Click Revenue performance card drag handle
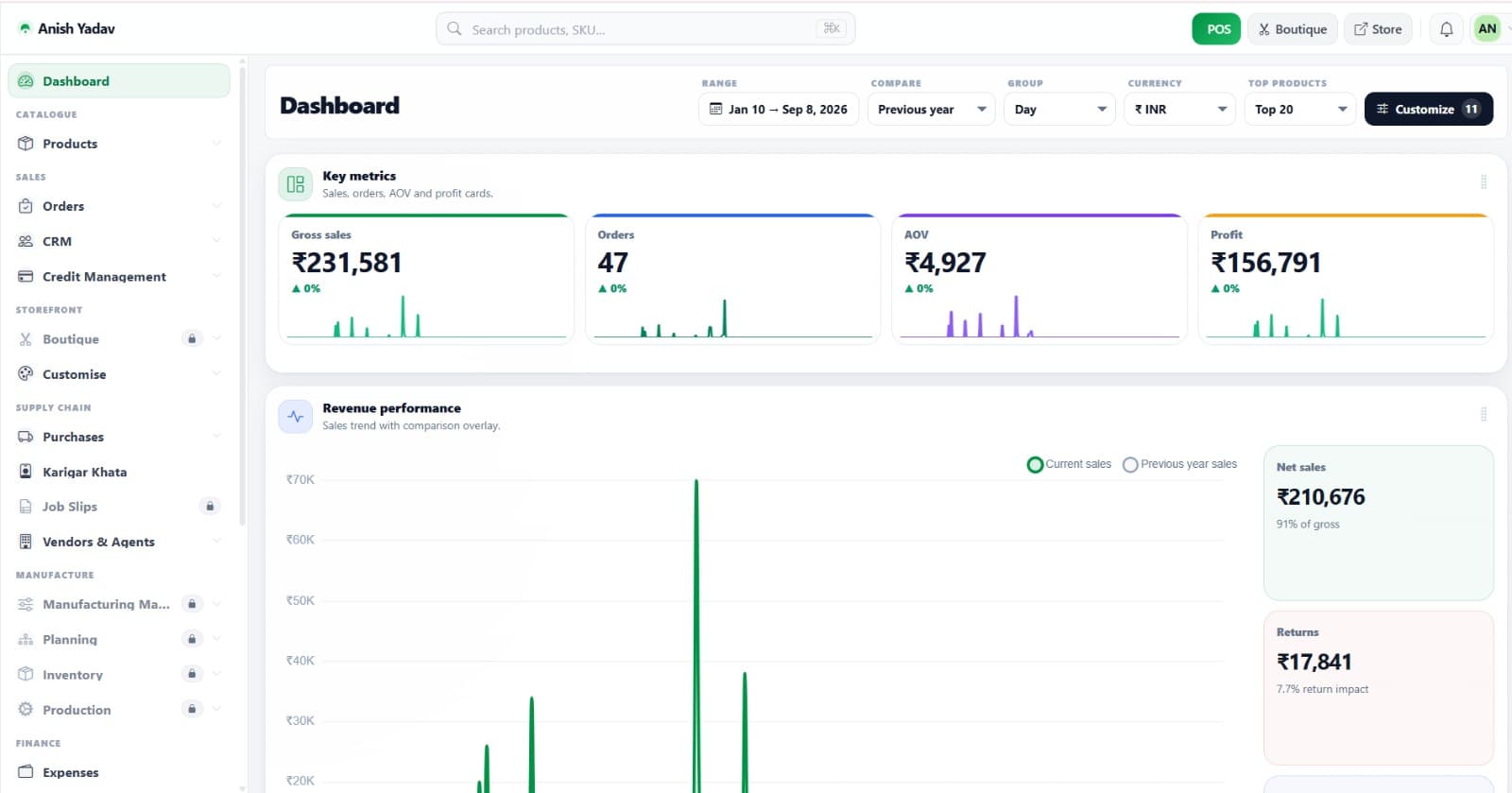1512x793 pixels. 1484,414
